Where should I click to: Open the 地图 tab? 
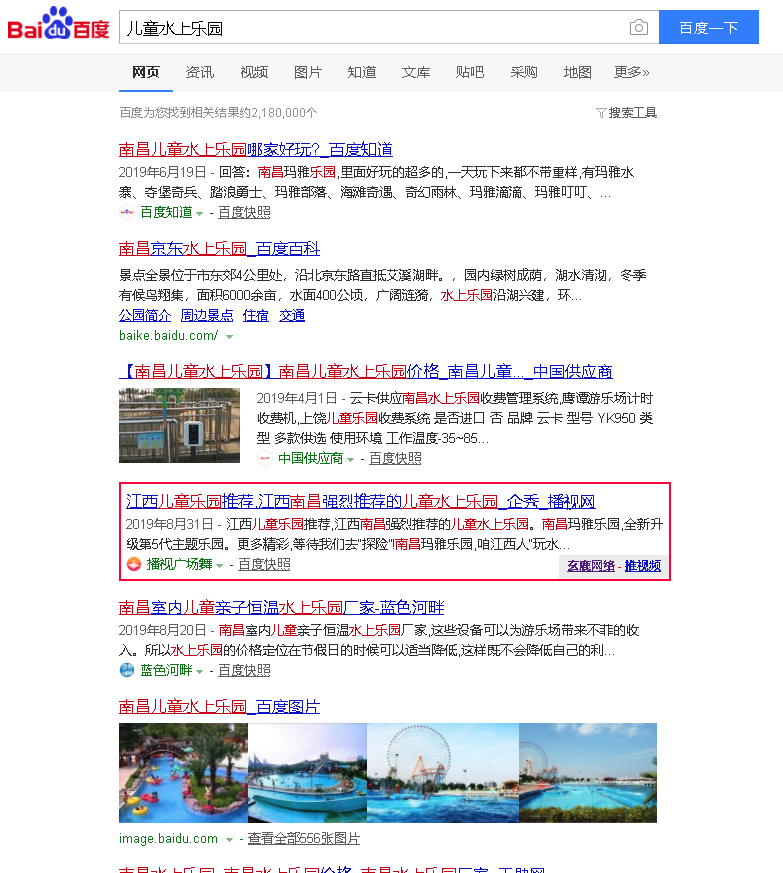pos(578,72)
